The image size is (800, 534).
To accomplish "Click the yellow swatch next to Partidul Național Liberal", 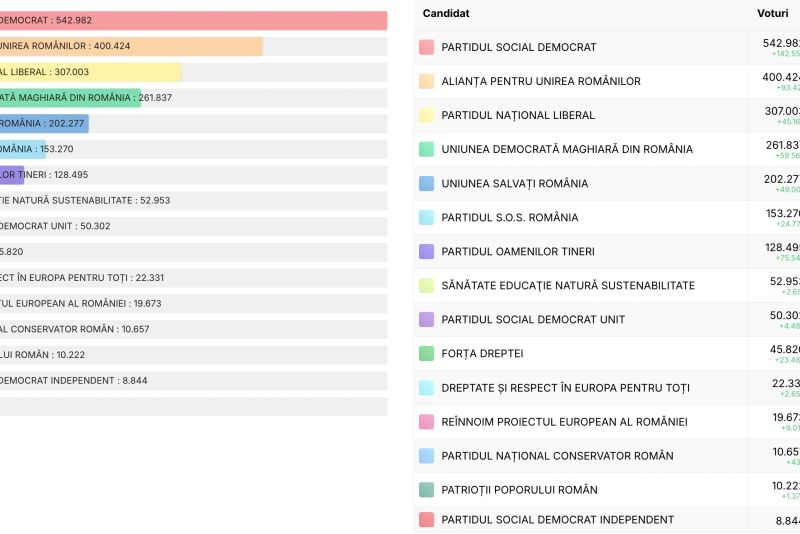I will click(426, 115).
